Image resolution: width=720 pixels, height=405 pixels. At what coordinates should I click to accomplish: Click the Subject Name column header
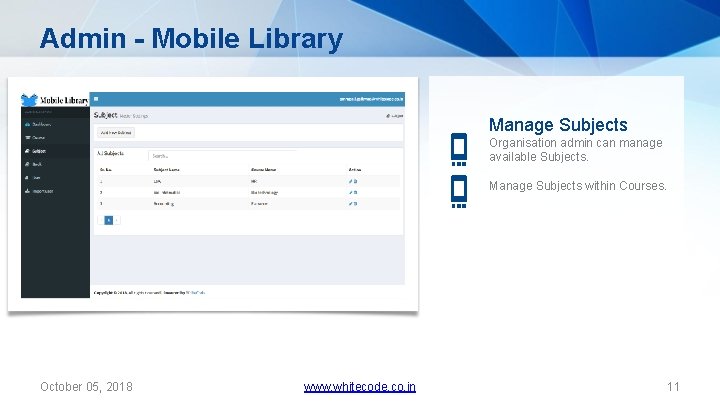tap(166, 169)
